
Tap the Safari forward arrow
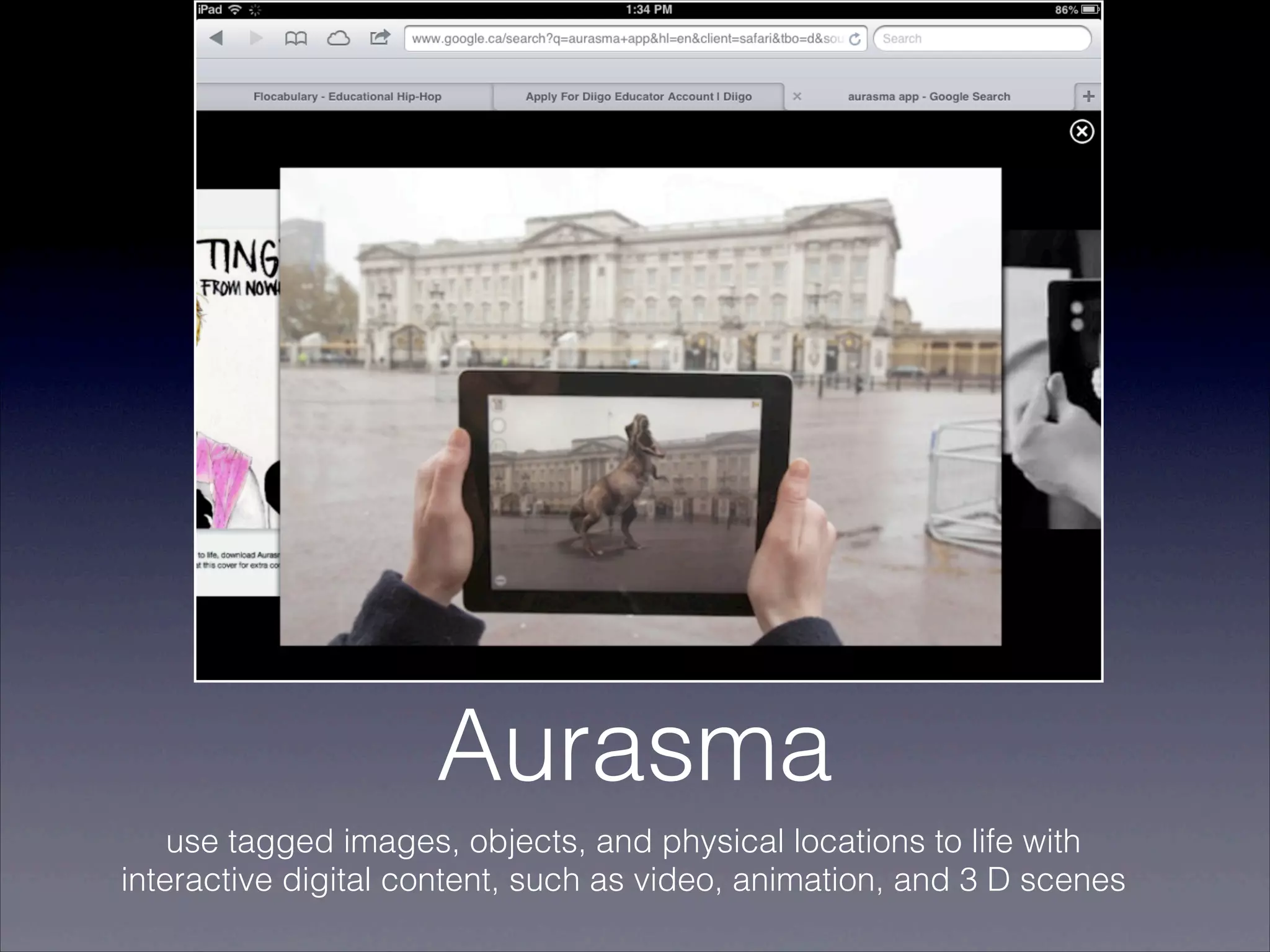pos(255,38)
